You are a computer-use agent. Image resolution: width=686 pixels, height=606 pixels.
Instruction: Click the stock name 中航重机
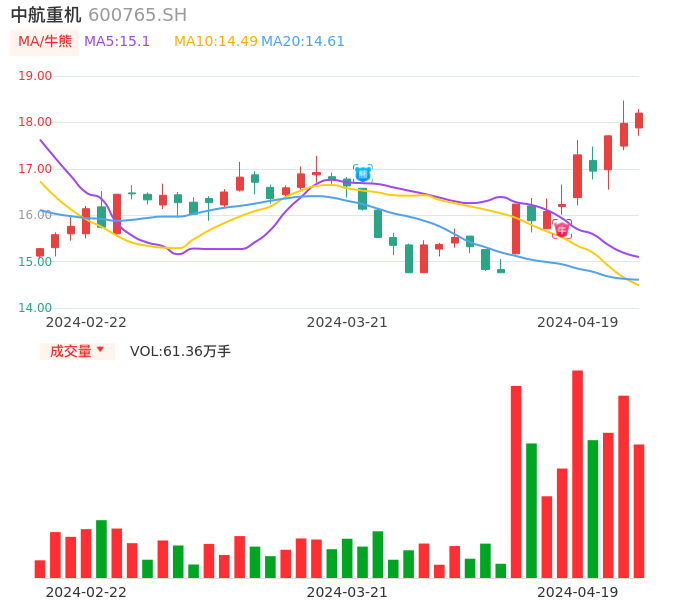(x=46, y=15)
